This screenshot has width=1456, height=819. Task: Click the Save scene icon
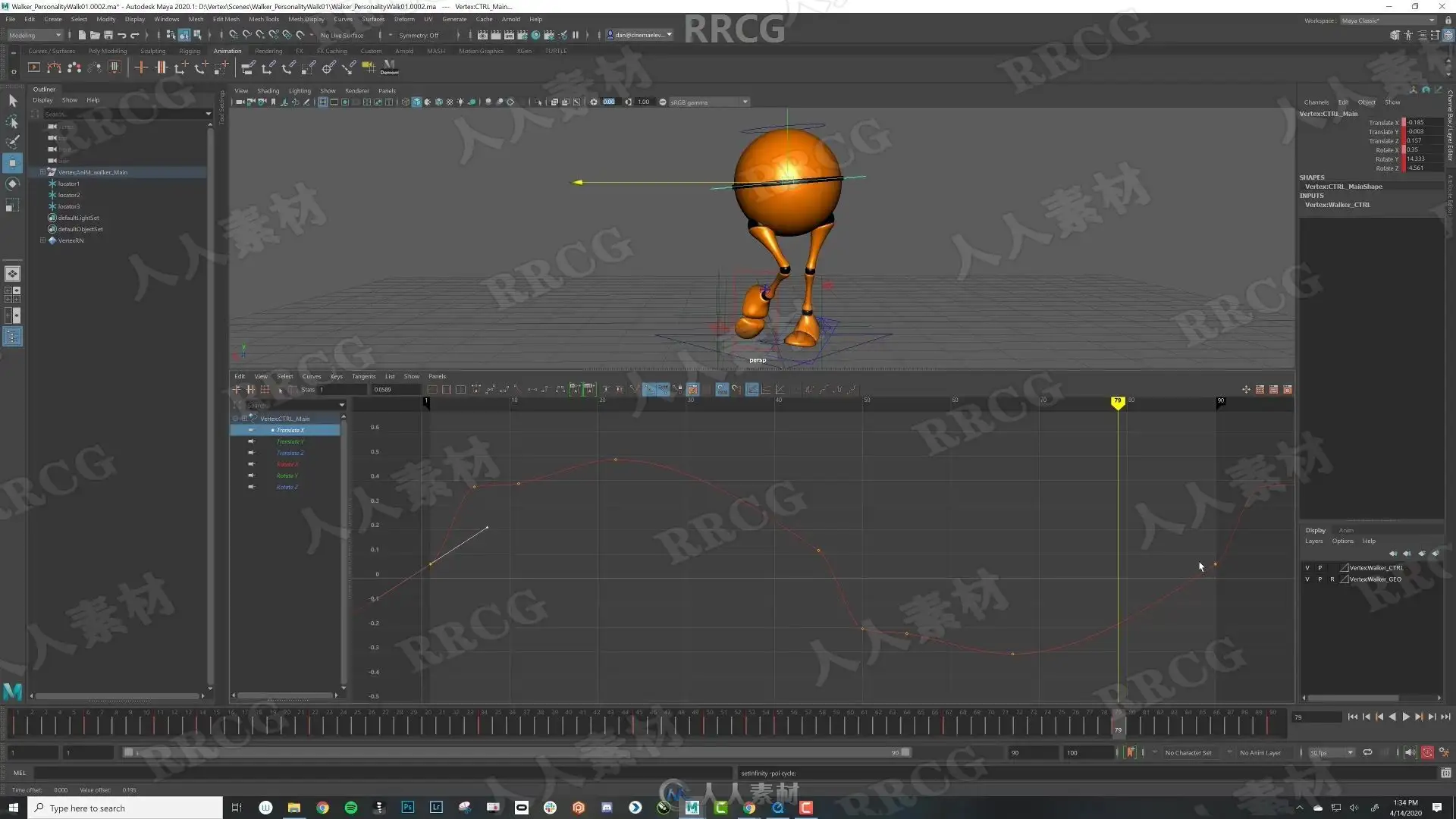coord(108,35)
